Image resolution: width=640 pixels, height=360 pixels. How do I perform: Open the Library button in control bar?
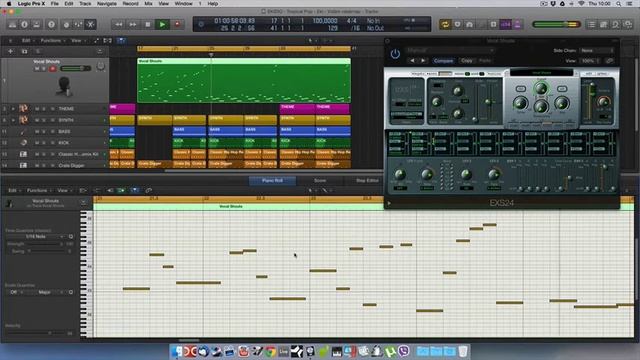[12, 24]
